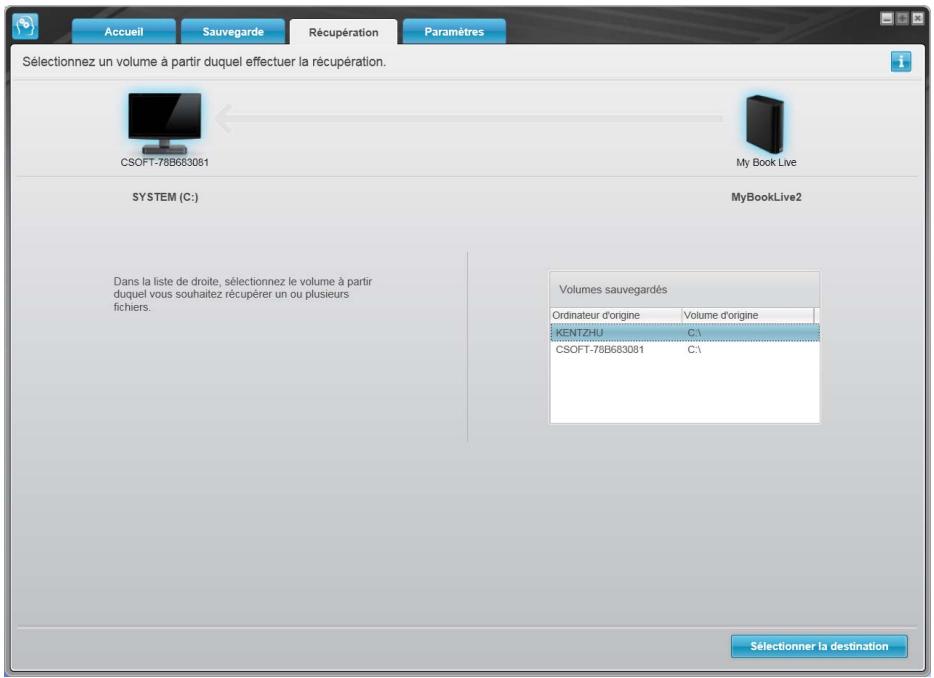Click Sélectionner la destination button
Viewport: 934px width, 678px height.
(x=819, y=646)
